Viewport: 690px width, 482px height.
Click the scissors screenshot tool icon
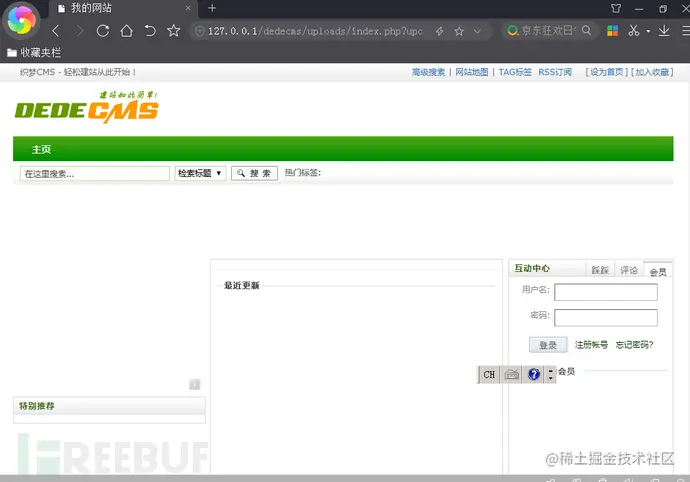click(x=634, y=31)
